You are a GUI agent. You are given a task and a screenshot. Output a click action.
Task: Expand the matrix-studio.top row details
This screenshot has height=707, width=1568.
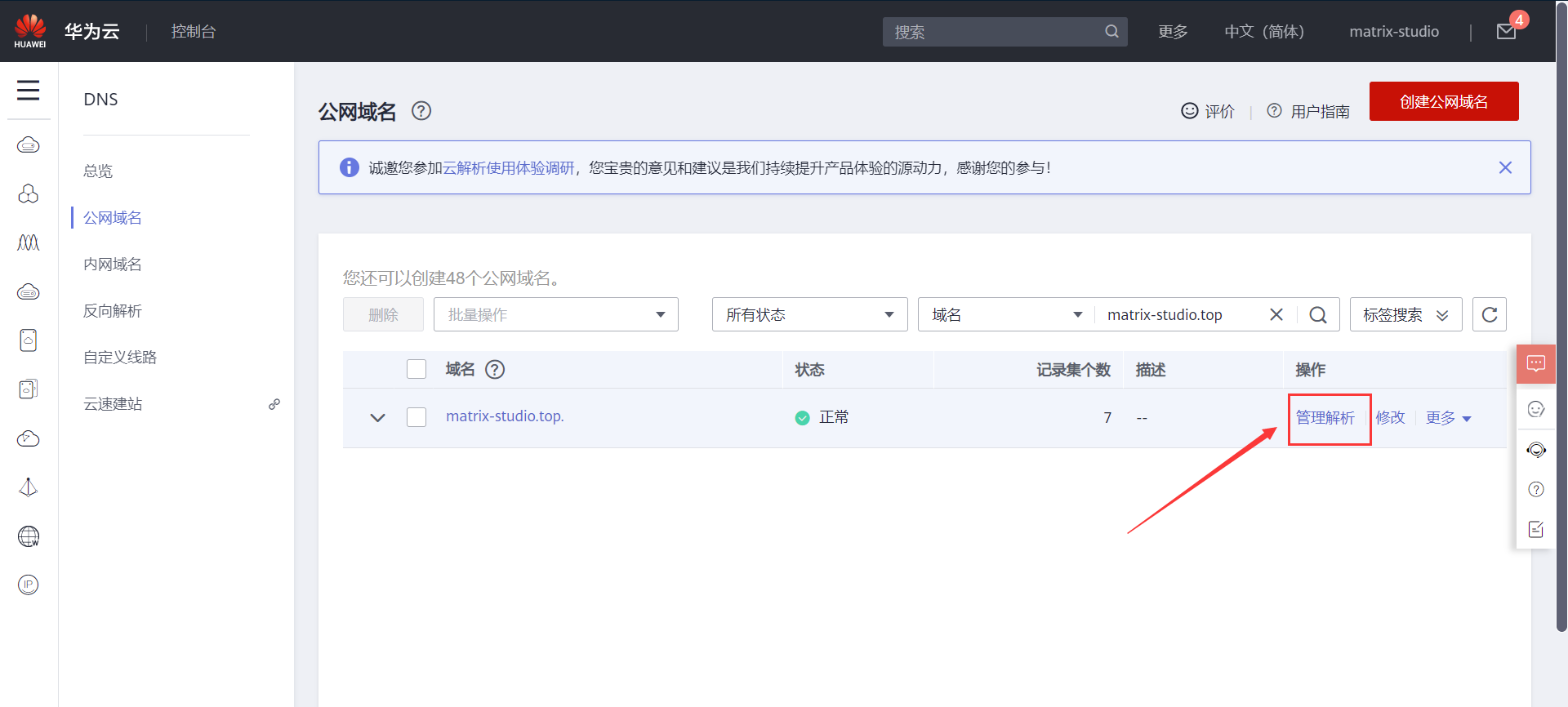click(377, 418)
